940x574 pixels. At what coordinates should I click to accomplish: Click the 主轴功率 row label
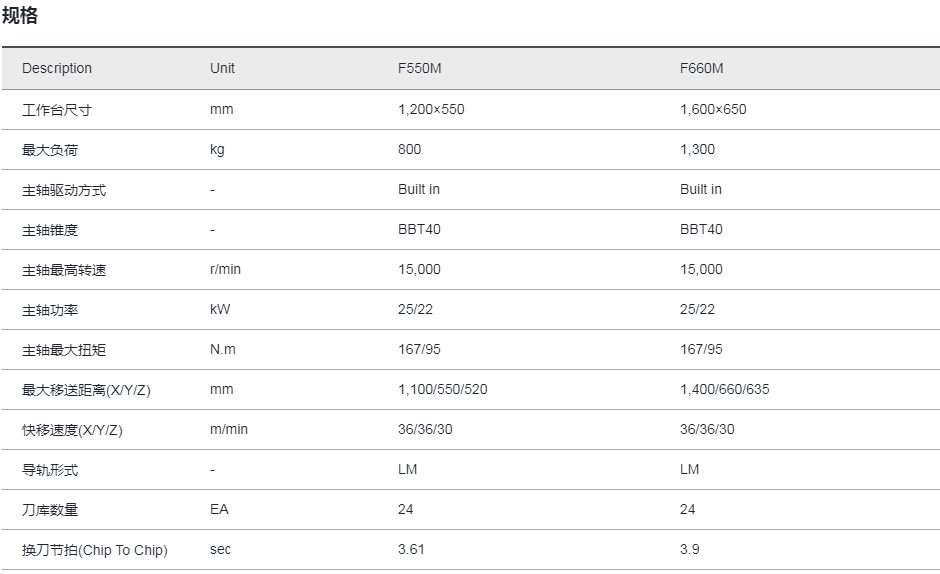pyautogui.click(x=50, y=309)
